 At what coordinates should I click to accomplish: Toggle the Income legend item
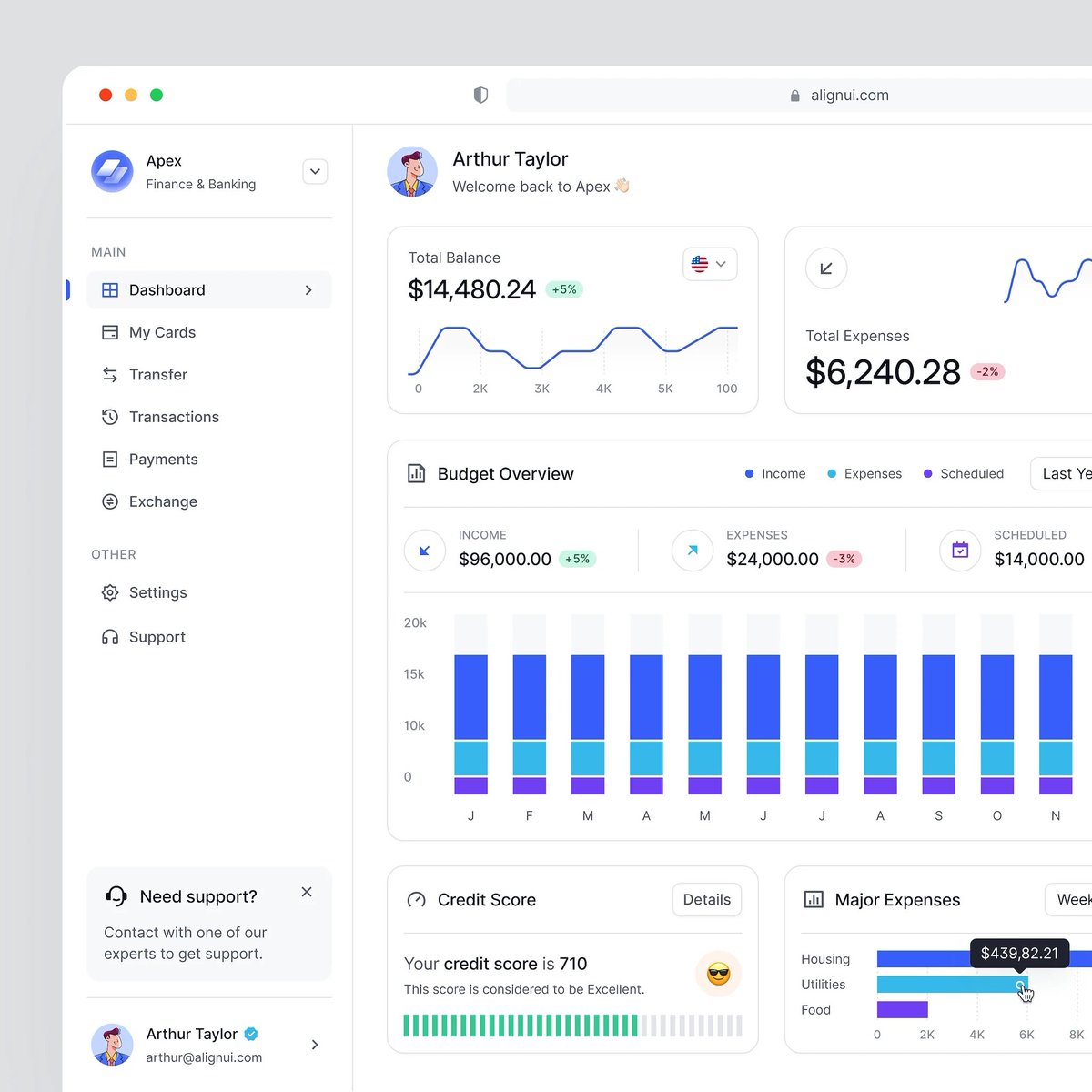[x=775, y=473]
